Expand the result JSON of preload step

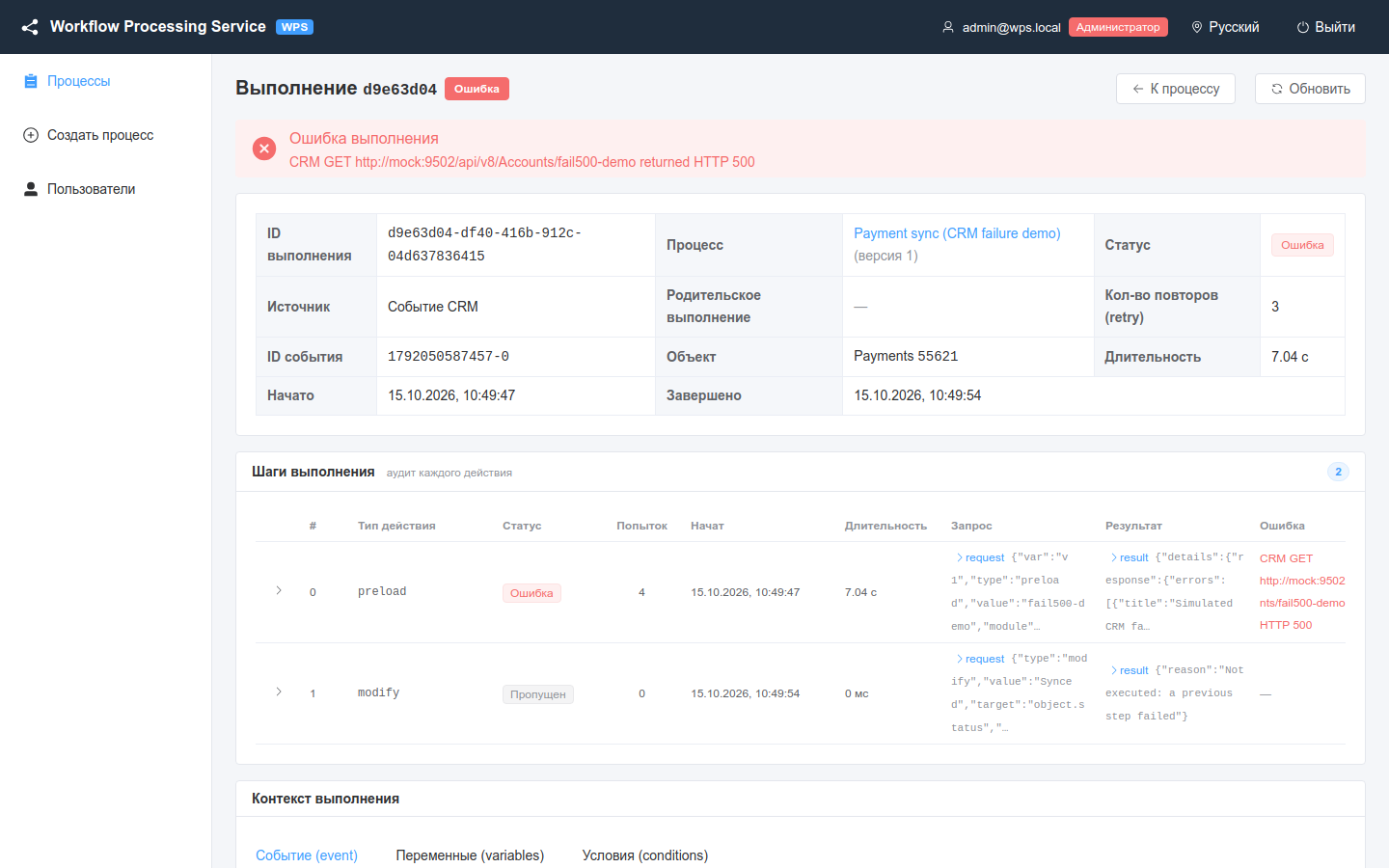1130,557
